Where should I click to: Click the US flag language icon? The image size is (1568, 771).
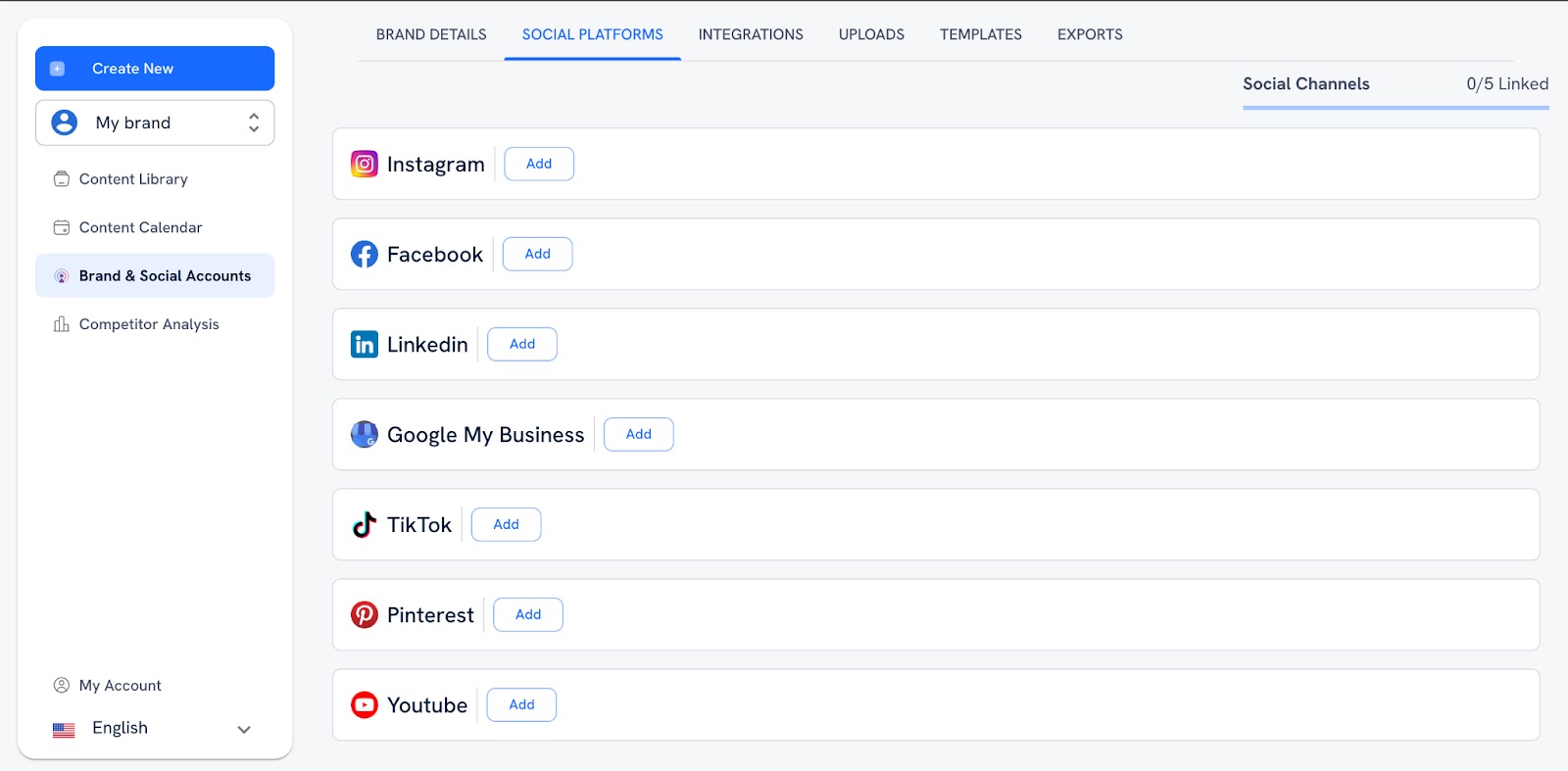[x=64, y=730]
